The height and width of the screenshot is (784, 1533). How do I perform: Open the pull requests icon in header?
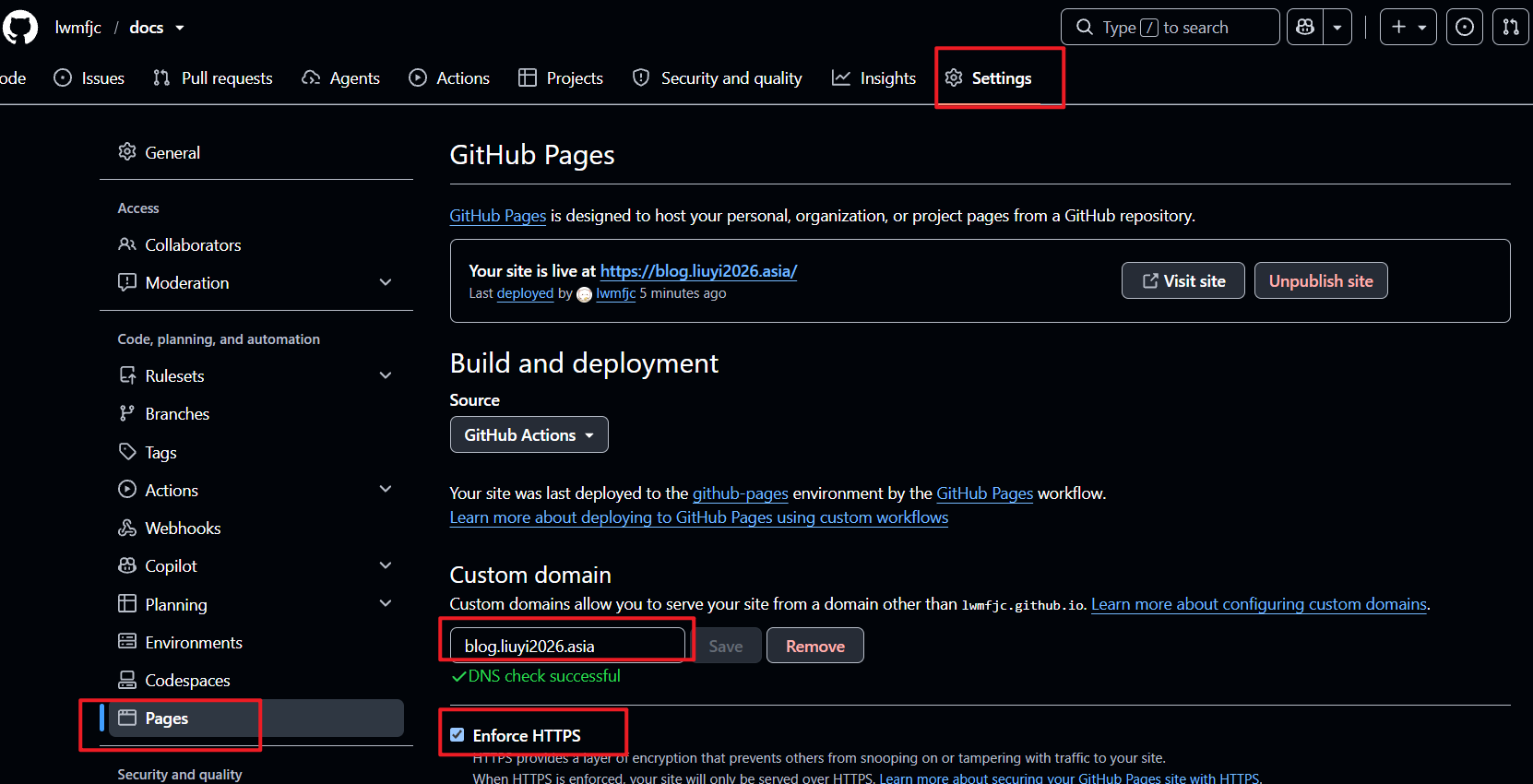click(1511, 28)
